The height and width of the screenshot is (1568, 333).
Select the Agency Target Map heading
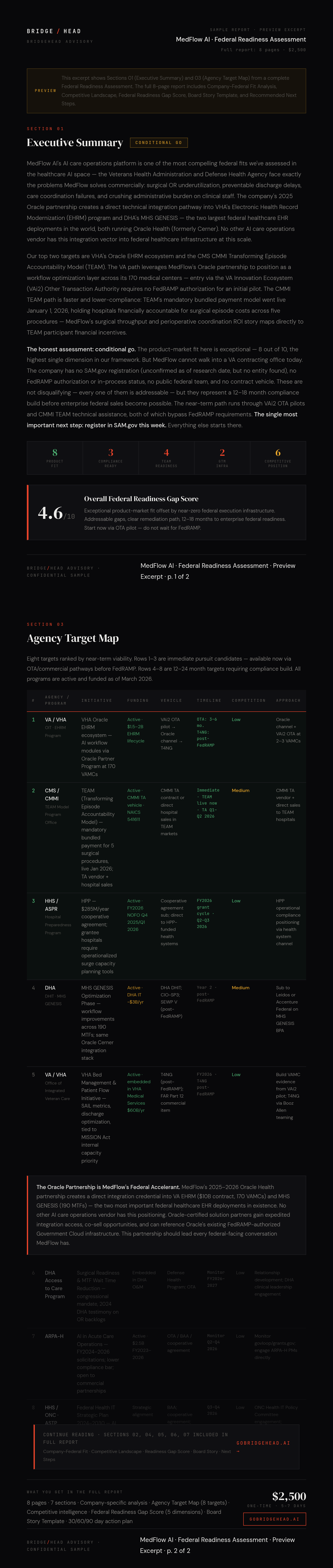tap(72, 638)
